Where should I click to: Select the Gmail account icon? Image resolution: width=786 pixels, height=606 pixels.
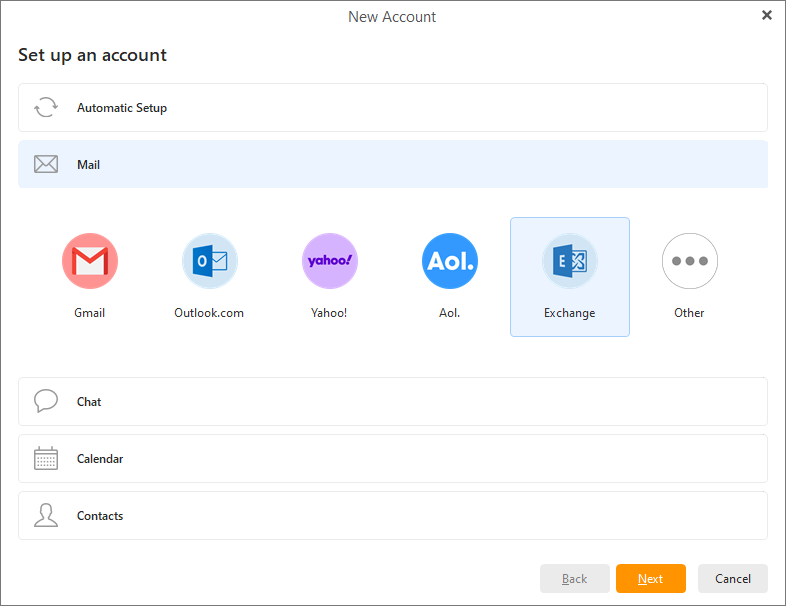[x=90, y=261]
